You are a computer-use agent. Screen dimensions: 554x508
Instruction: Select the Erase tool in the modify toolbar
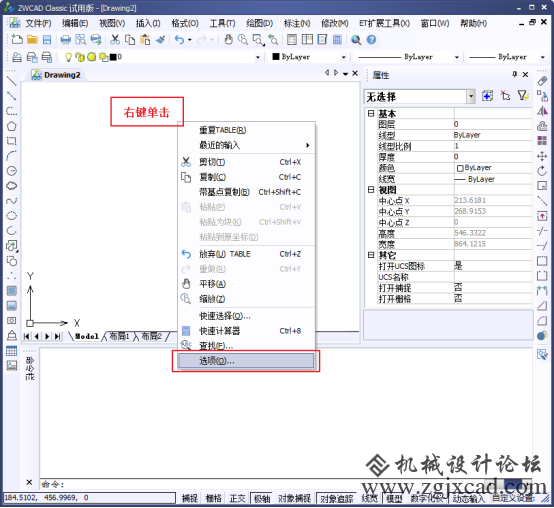[x=542, y=81]
